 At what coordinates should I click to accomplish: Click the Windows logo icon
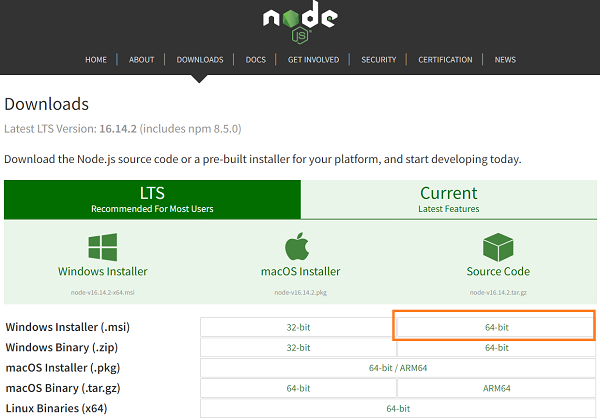pos(103,247)
